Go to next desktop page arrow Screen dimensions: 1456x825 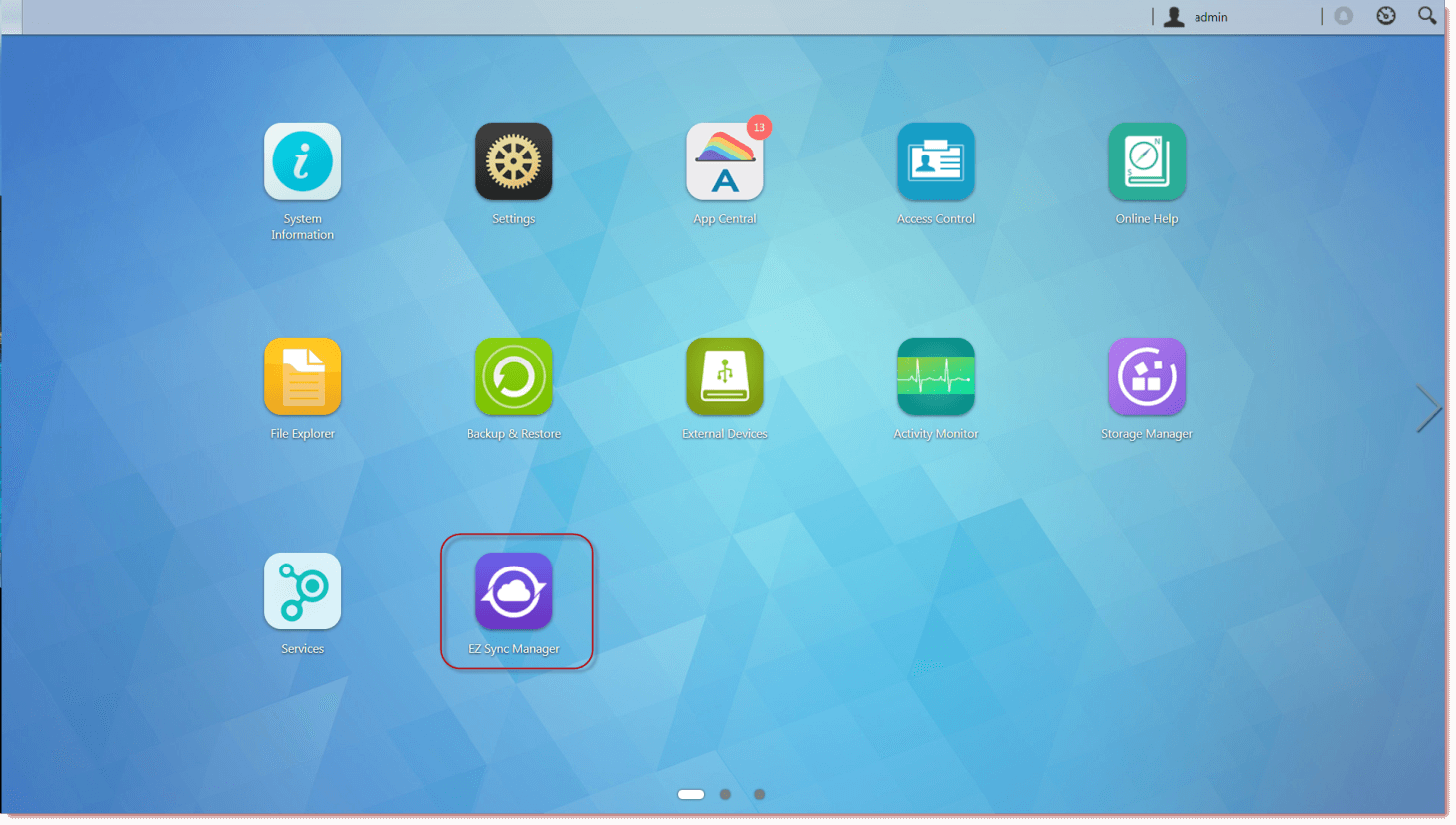1427,408
